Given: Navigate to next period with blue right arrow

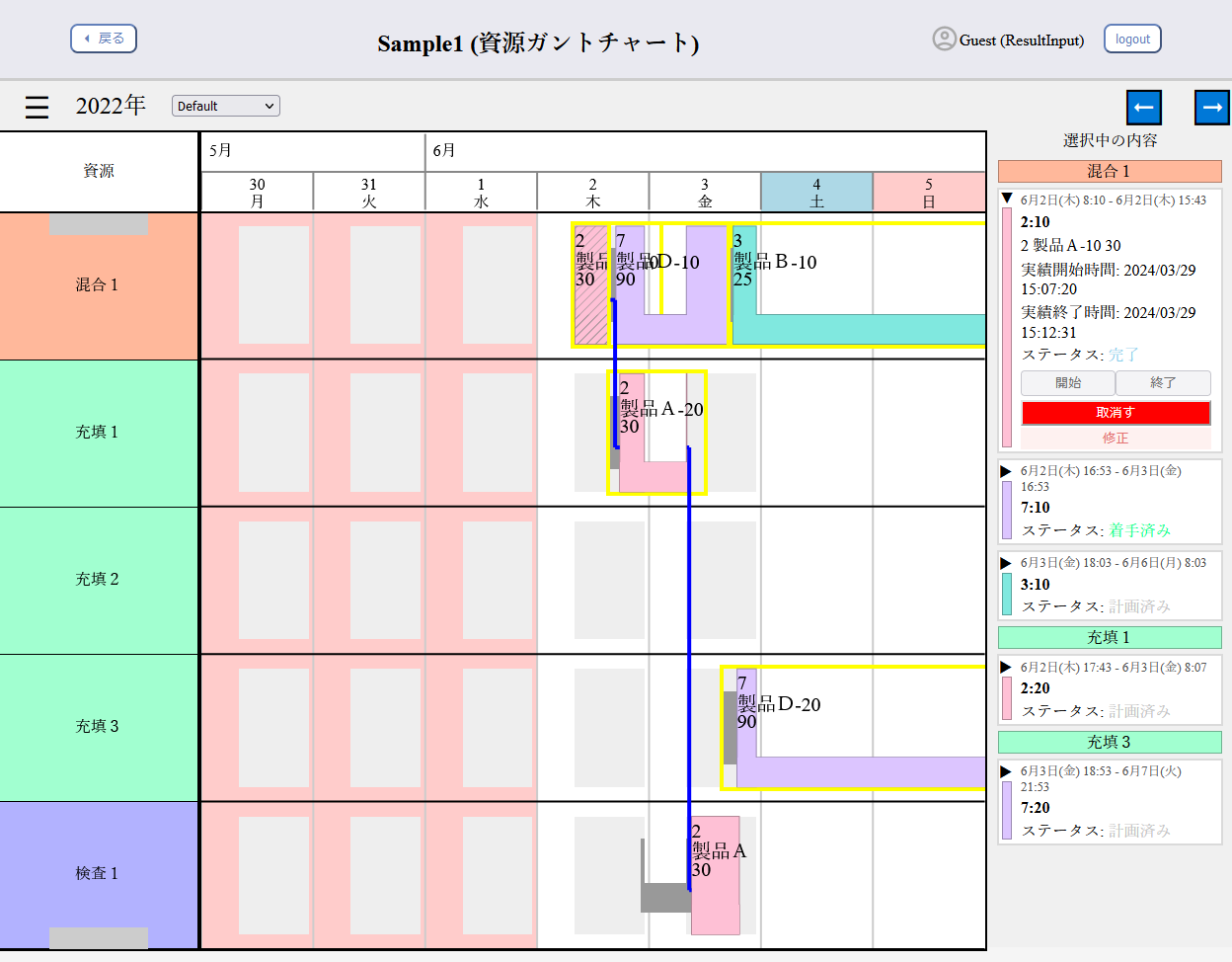Looking at the screenshot, I should point(1212,107).
